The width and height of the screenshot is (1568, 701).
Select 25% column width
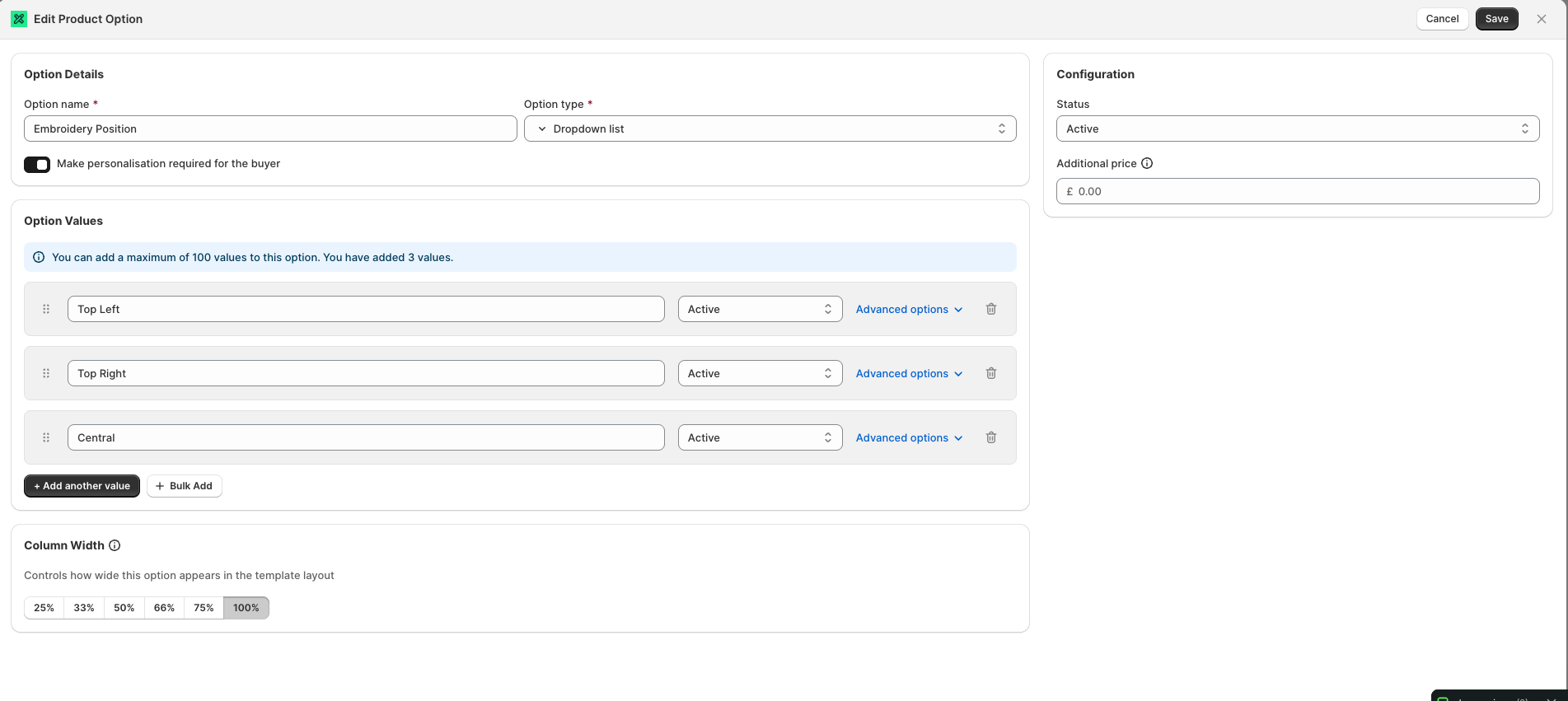(x=44, y=608)
